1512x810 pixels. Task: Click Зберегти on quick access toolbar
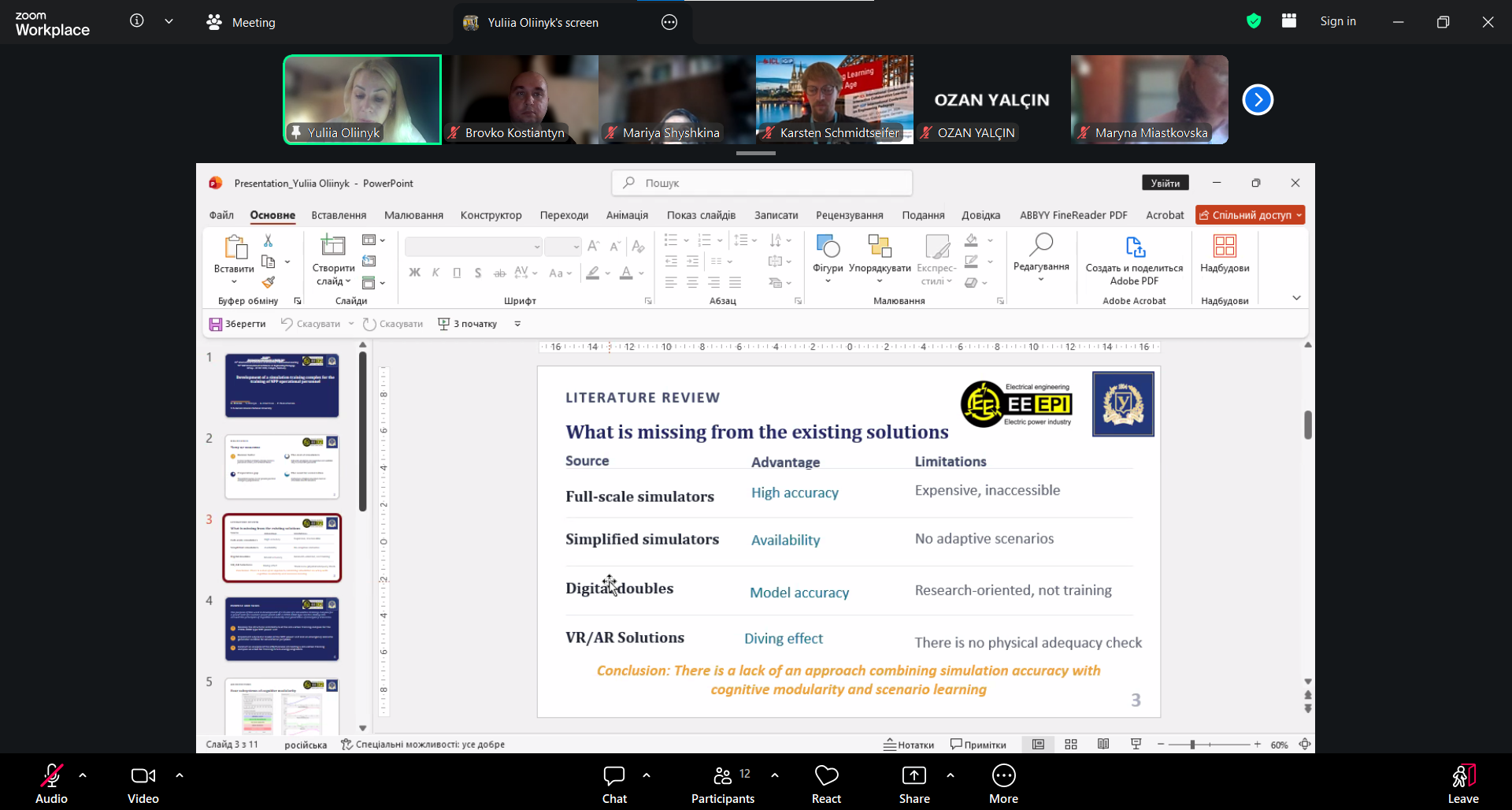237,324
